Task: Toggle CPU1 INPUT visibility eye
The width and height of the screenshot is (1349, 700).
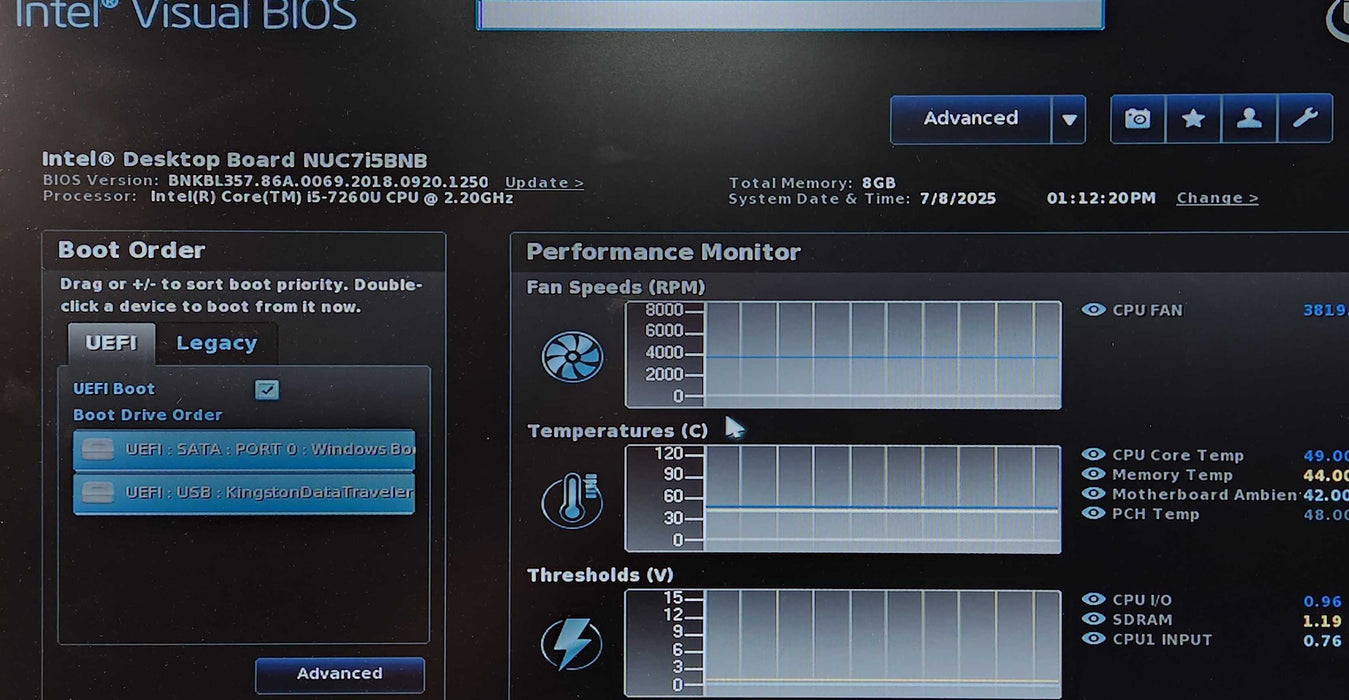Action: pyautogui.click(x=1094, y=638)
